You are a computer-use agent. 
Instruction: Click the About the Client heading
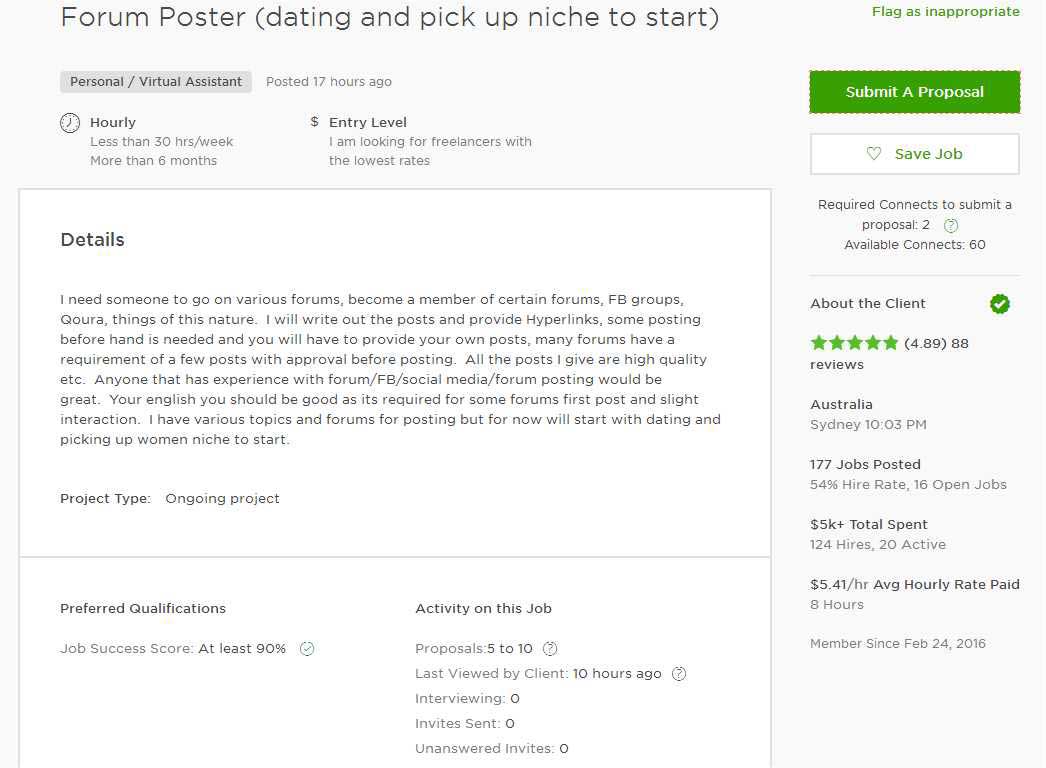pyautogui.click(x=867, y=304)
